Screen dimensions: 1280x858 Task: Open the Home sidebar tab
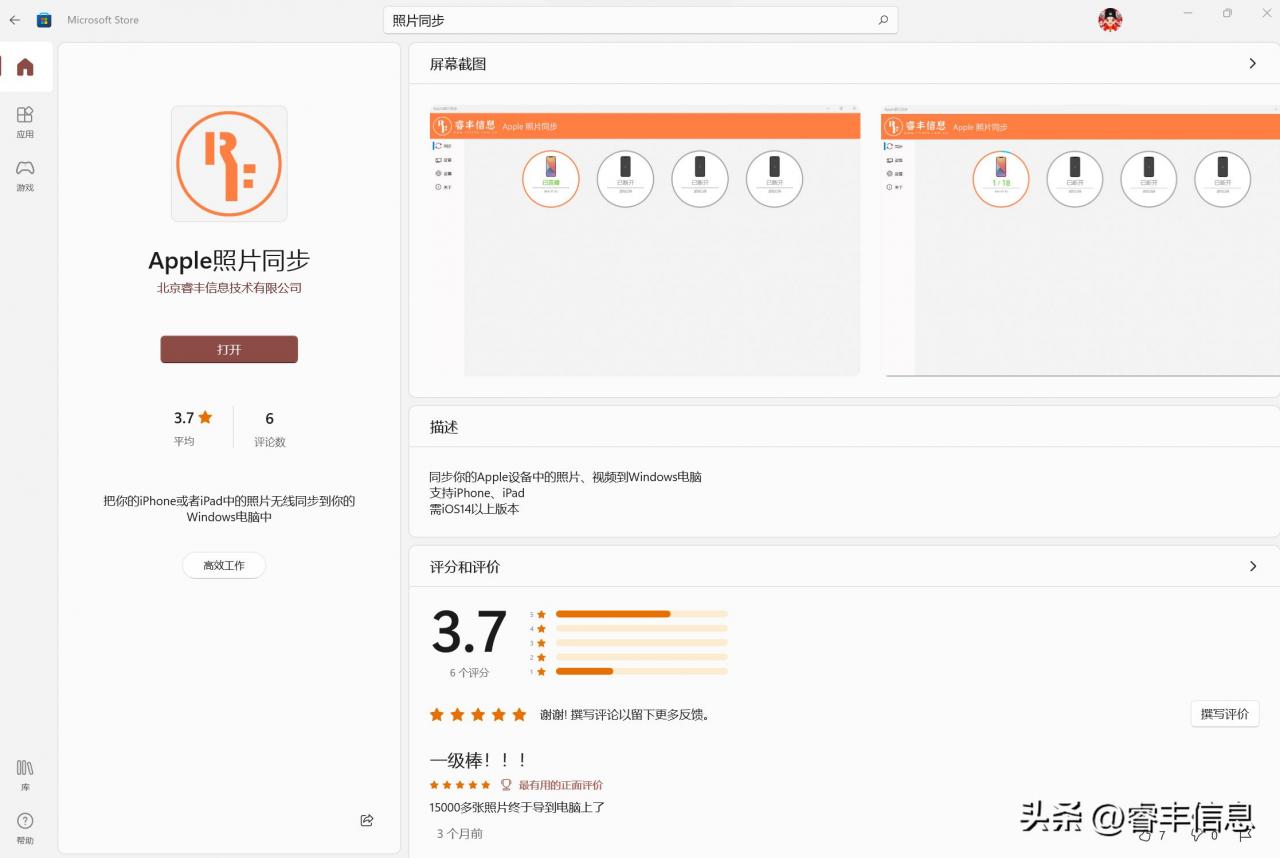[25, 67]
